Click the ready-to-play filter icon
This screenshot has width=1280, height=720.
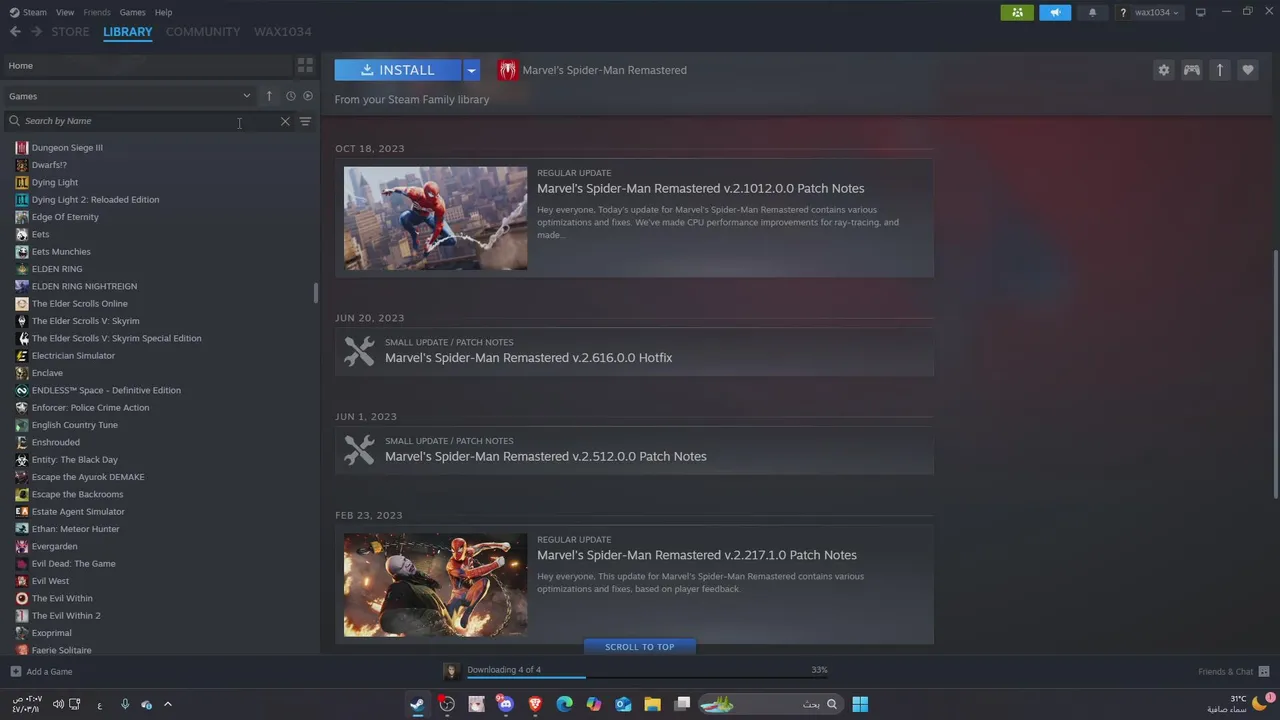click(x=308, y=96)
